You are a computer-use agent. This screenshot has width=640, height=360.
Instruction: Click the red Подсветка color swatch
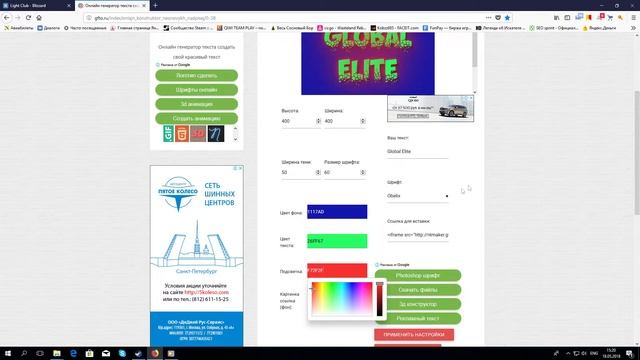click(x=337, y=270)
